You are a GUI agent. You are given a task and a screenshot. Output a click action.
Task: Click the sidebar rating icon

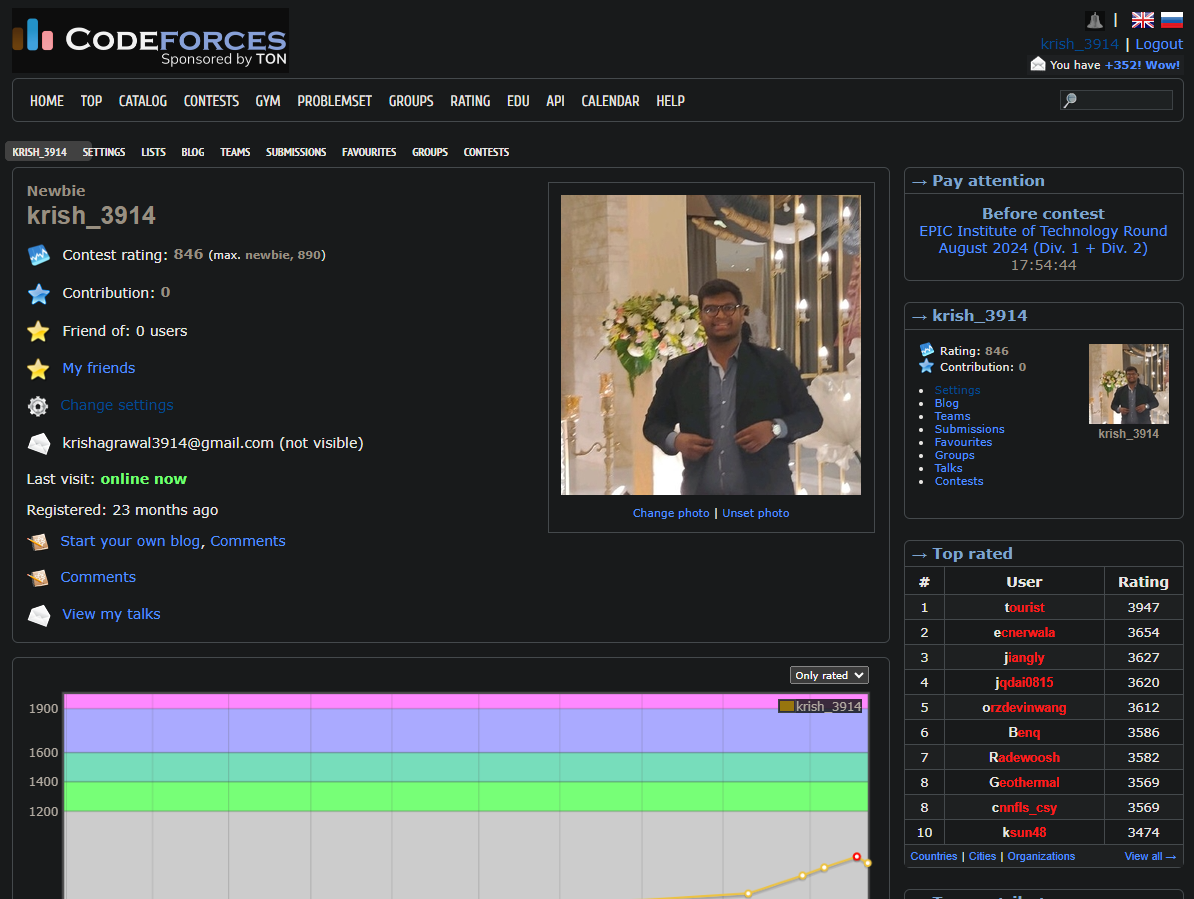coord(927,350)
